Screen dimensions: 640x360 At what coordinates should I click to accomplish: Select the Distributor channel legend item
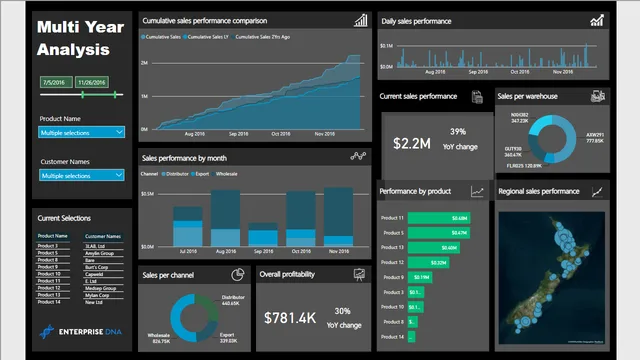(175, 174)
